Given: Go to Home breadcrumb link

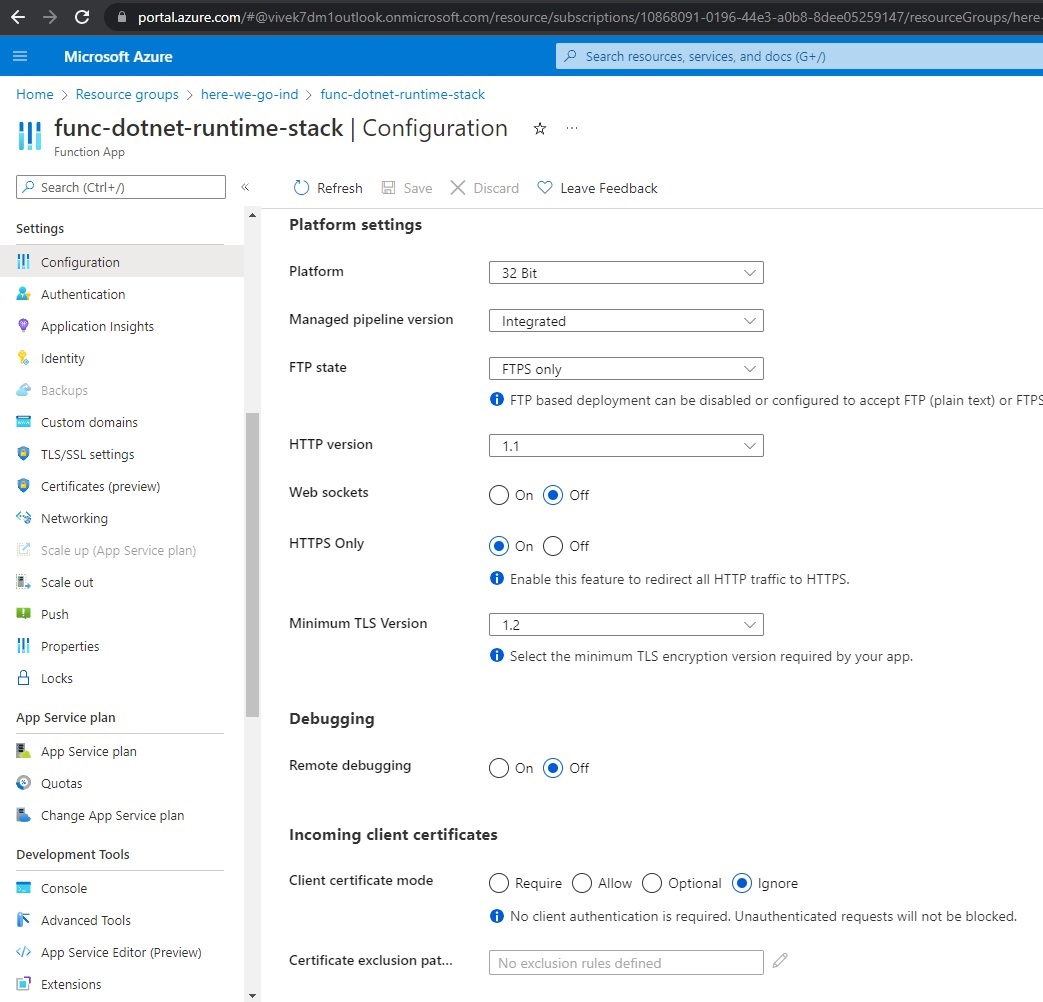Looking at the screenshot, I should click(x=35, y=94).
